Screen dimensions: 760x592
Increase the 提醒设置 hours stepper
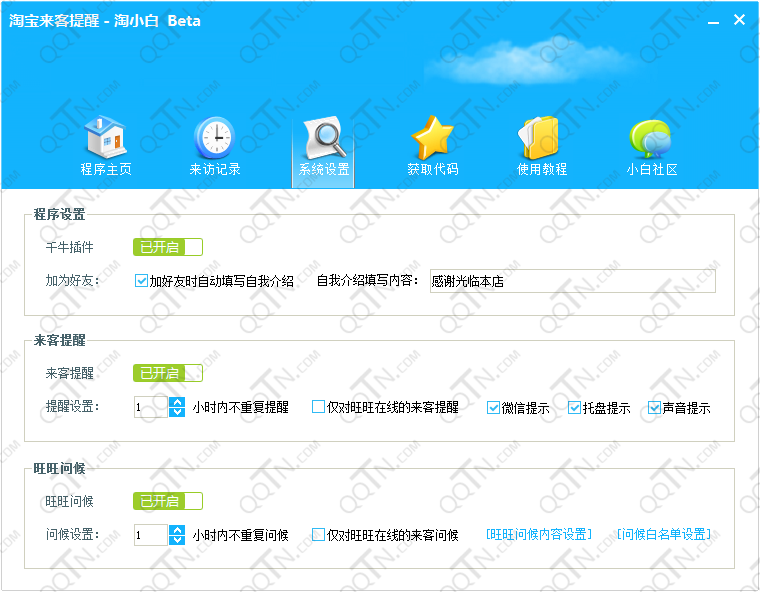click(x=177, y=402)
